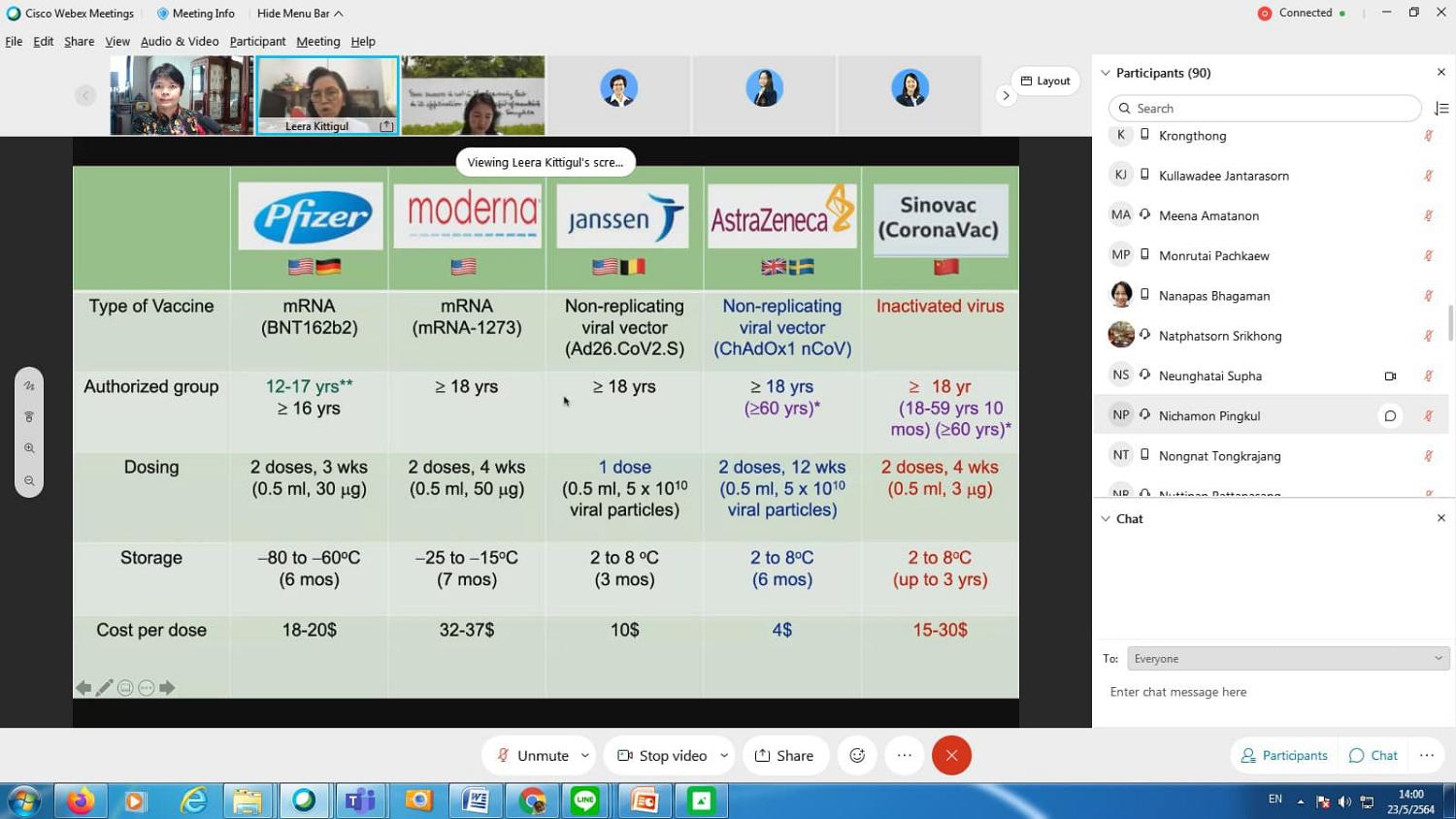This screenshot has height=819, width=1456.
Task: Go to the next slide arrow in the presentation
Action: click(167, 688)
